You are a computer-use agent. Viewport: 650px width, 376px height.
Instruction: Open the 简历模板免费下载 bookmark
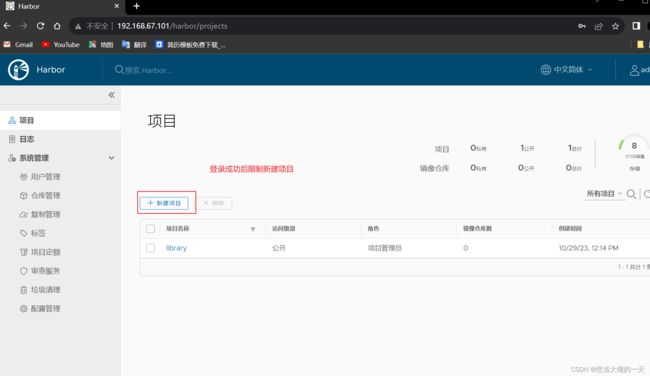[191, 44]
